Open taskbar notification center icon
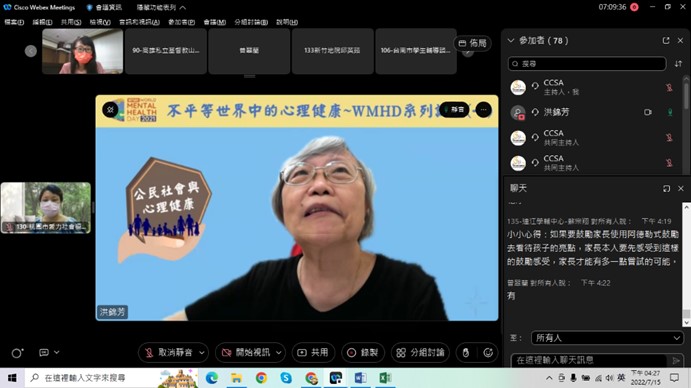 tap(674, 378)
